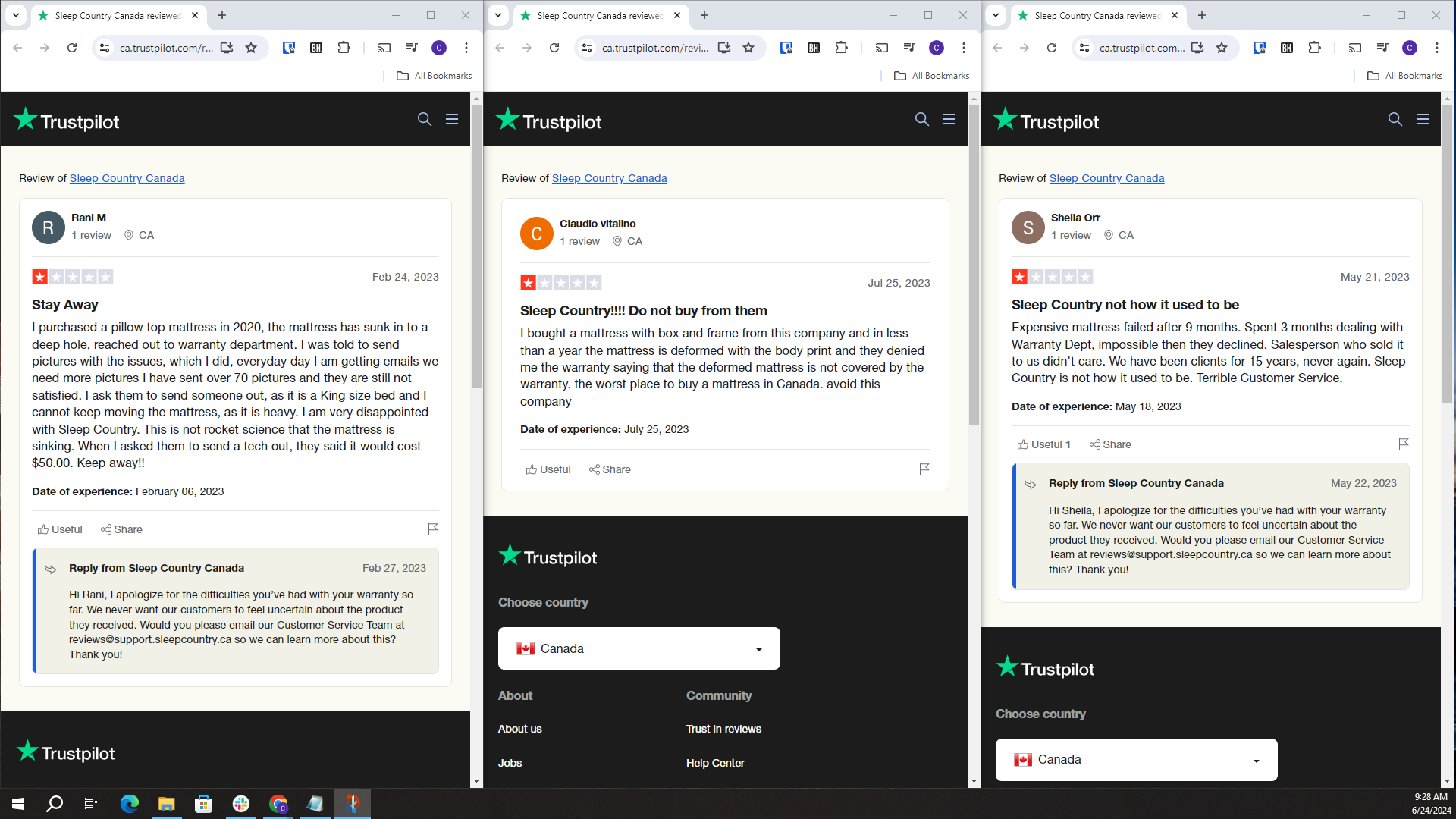Open Extensions puzzle icon in left window

tap(344, 48)
